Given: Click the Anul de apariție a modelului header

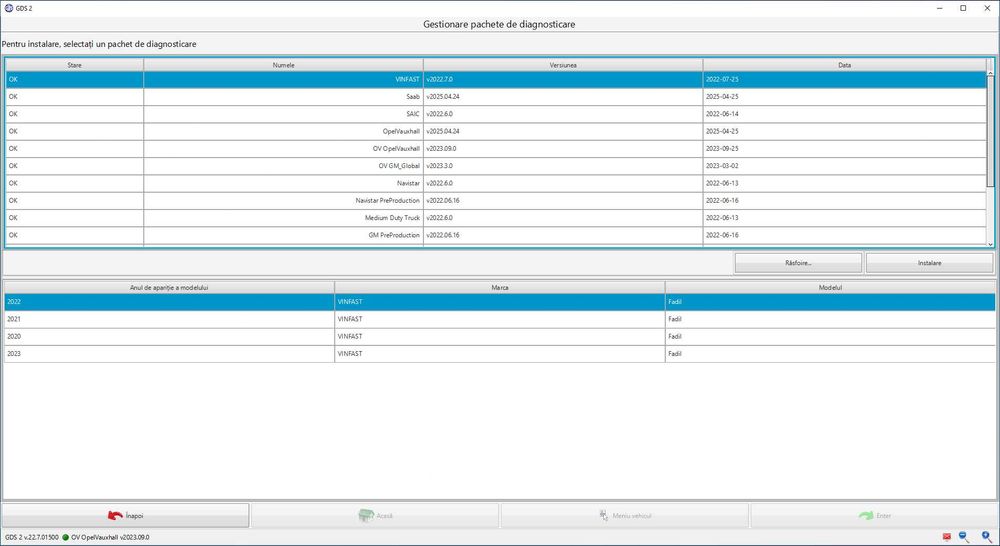Looking at the screenshot, I should click(169, 288).
